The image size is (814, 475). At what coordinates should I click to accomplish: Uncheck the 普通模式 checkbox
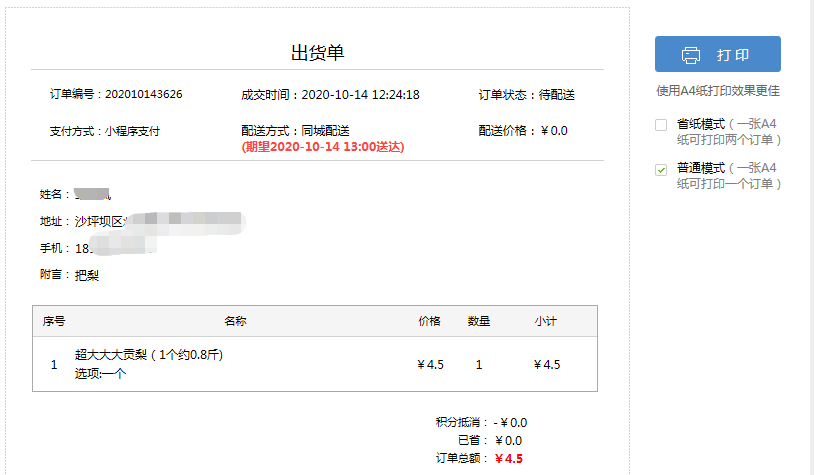pyautogui.click(x=660, y=169)
